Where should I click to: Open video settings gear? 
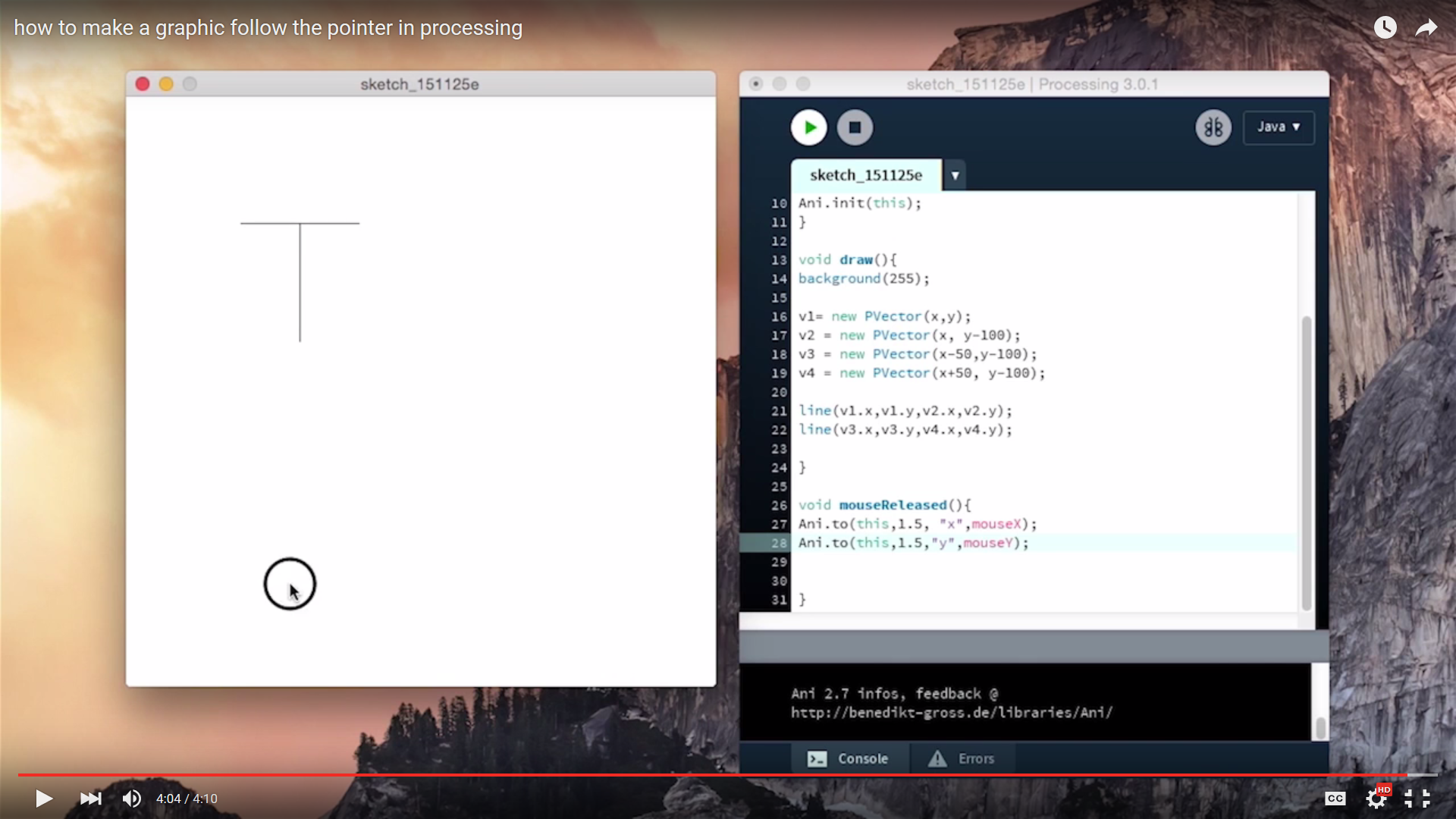coord(1376,799)
